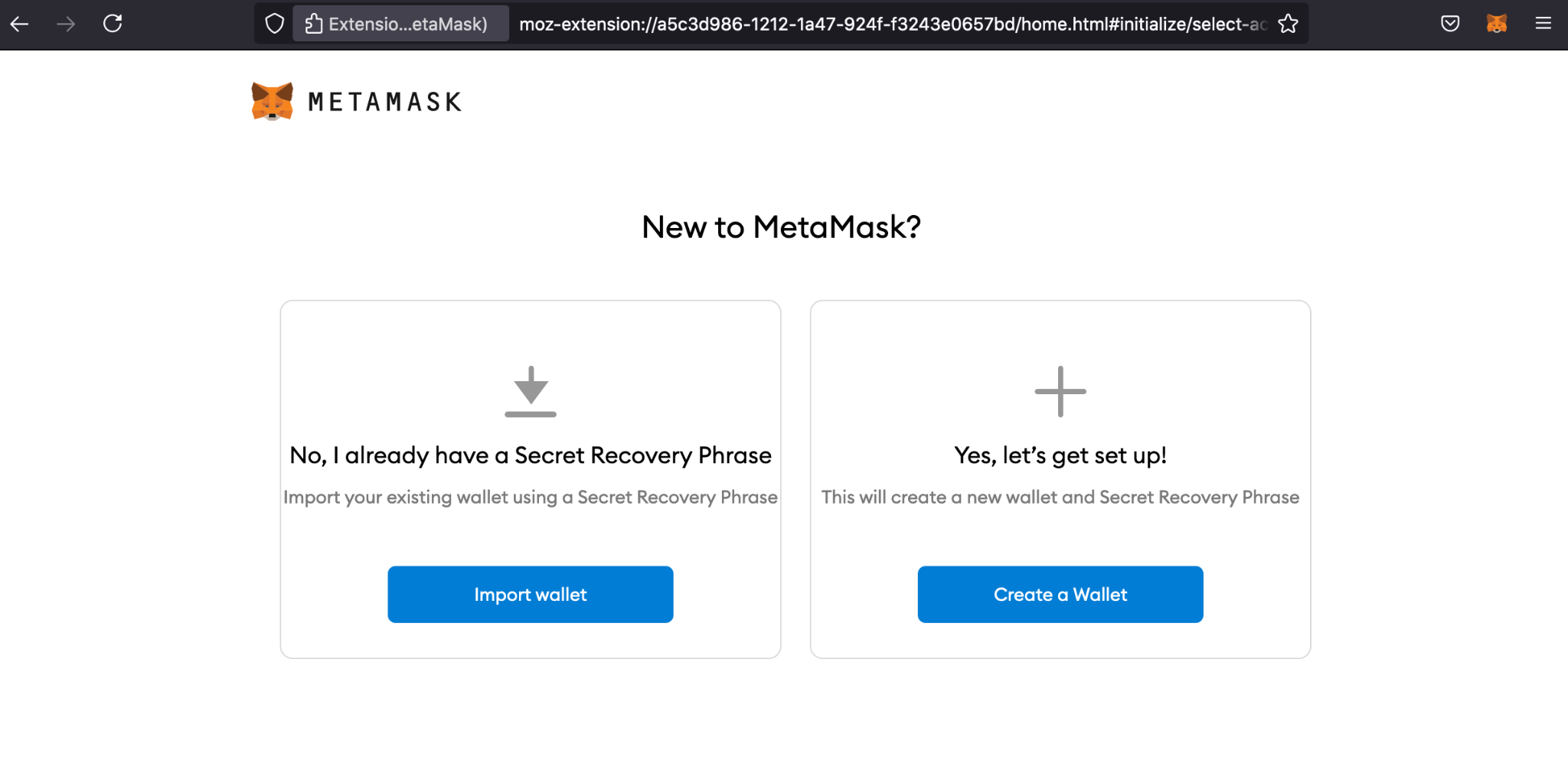Open the MetaMask fox toolbar extension
Viewport: 1568px width, 757px height.
pos(1497,24)
